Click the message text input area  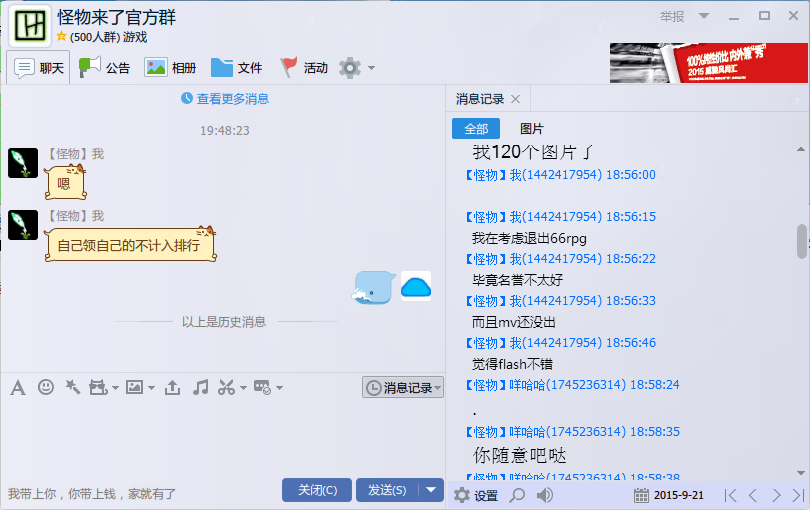point(222,437)
